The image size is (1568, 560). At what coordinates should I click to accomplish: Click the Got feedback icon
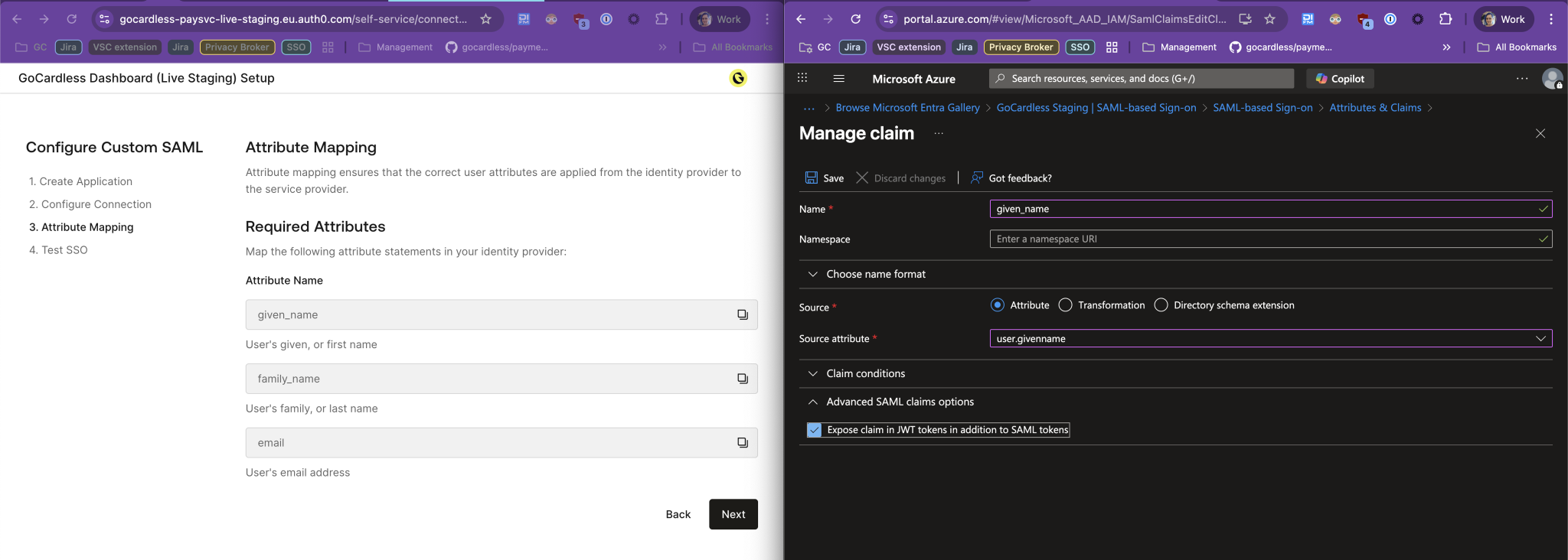click(977, 177)
